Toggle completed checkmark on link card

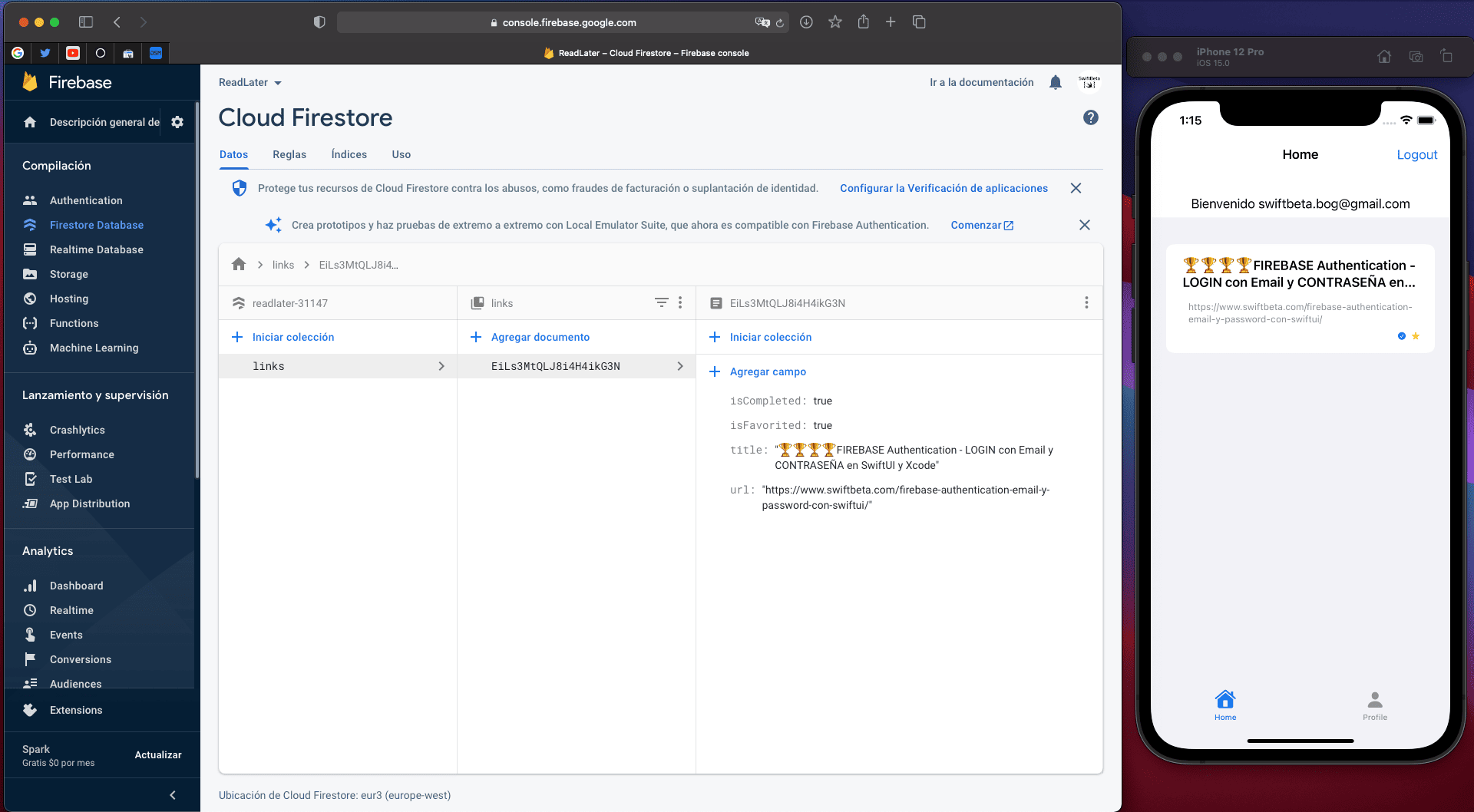click(x=1402, y=336)
